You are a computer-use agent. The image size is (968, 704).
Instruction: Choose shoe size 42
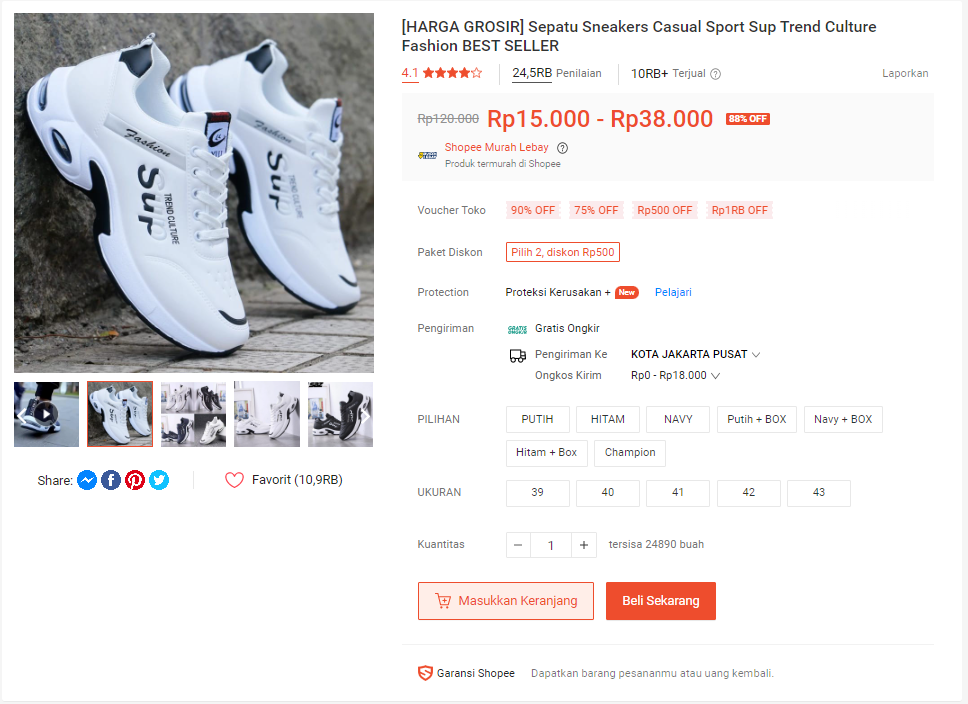click(x=749, y=493)
